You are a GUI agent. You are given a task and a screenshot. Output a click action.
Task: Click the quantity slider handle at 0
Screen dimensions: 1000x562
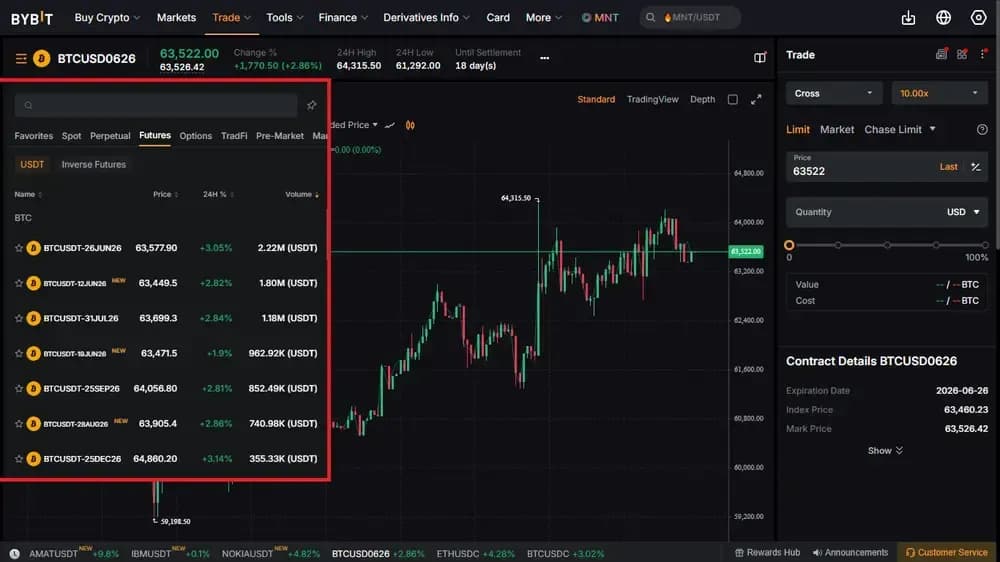click(x=789, y=245)
